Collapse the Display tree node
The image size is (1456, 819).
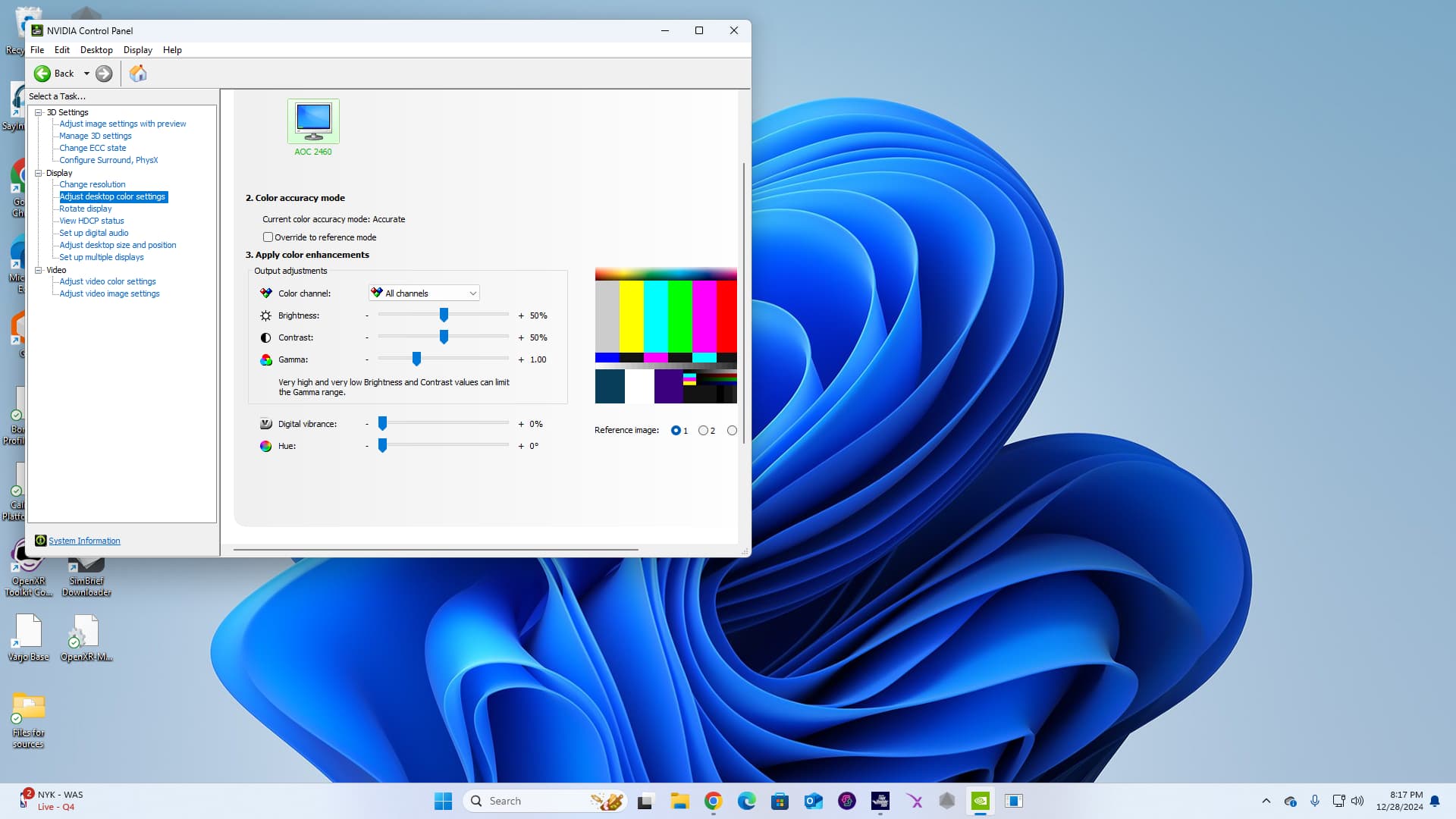39,173
